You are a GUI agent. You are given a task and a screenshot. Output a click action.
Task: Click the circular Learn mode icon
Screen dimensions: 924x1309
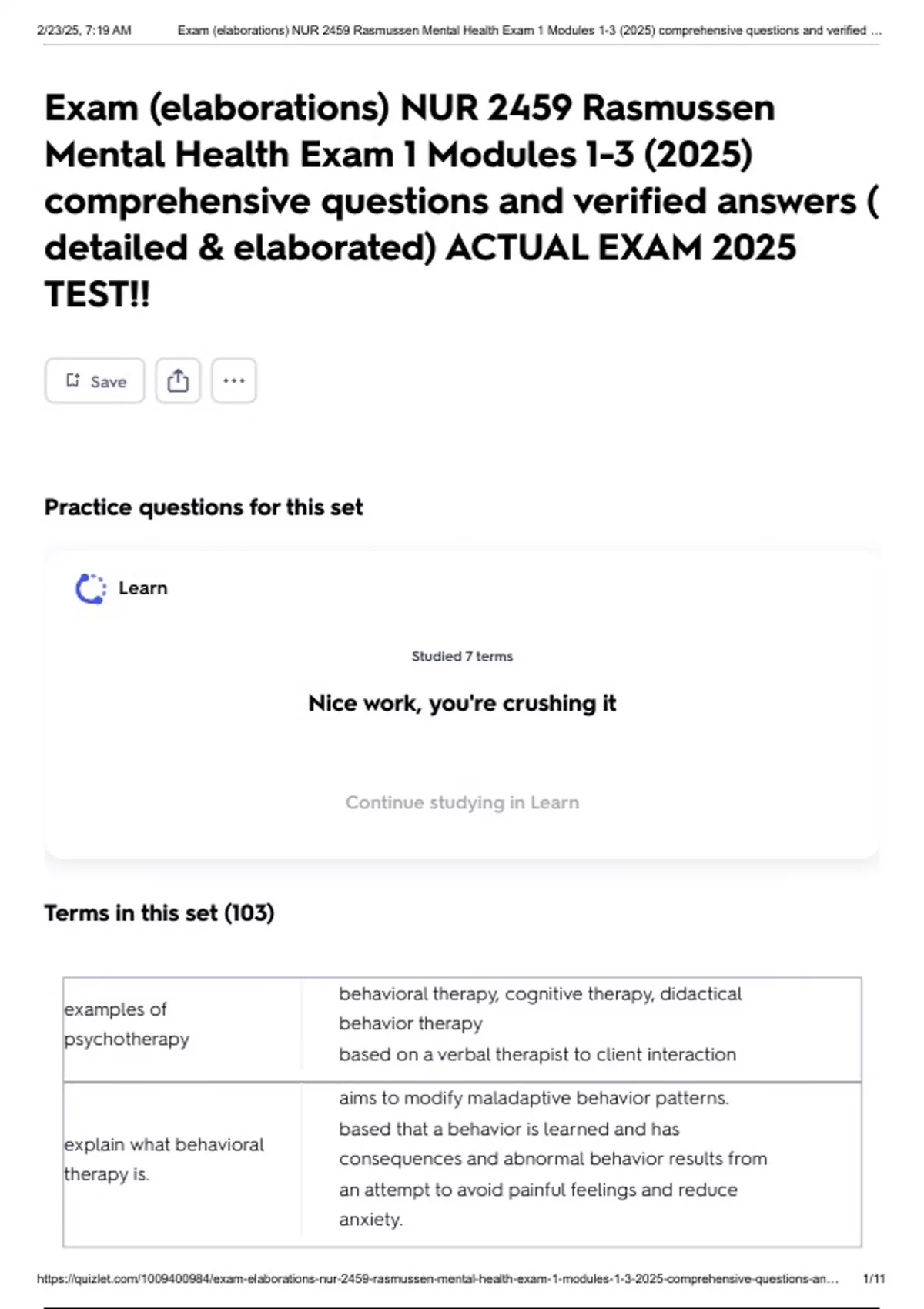point(91,589)
